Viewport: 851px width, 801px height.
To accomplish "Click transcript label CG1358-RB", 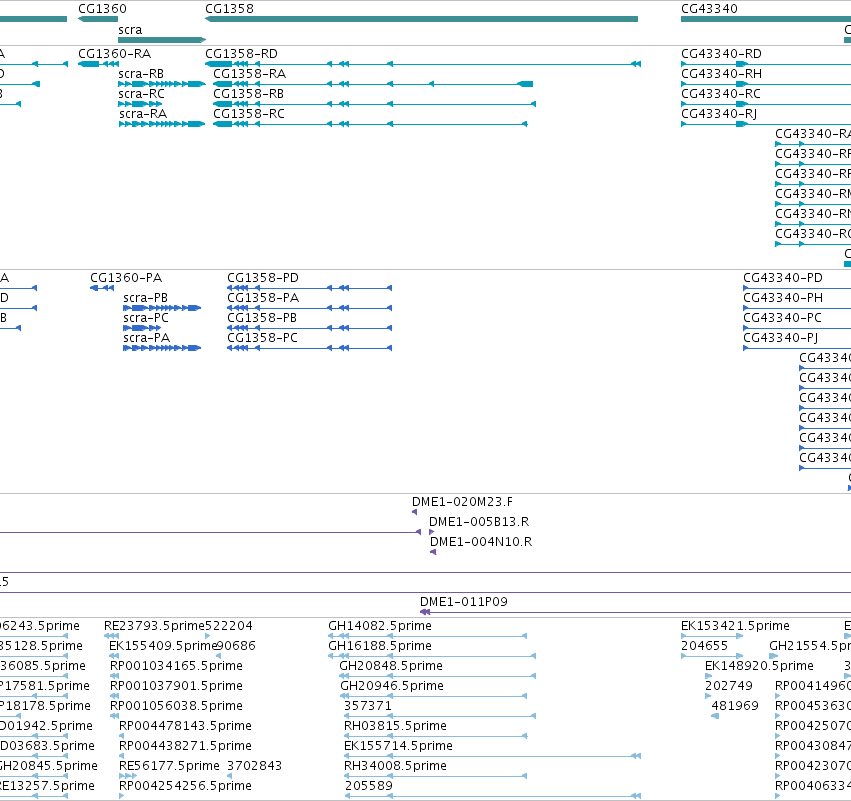I will (x=249, y=94).
